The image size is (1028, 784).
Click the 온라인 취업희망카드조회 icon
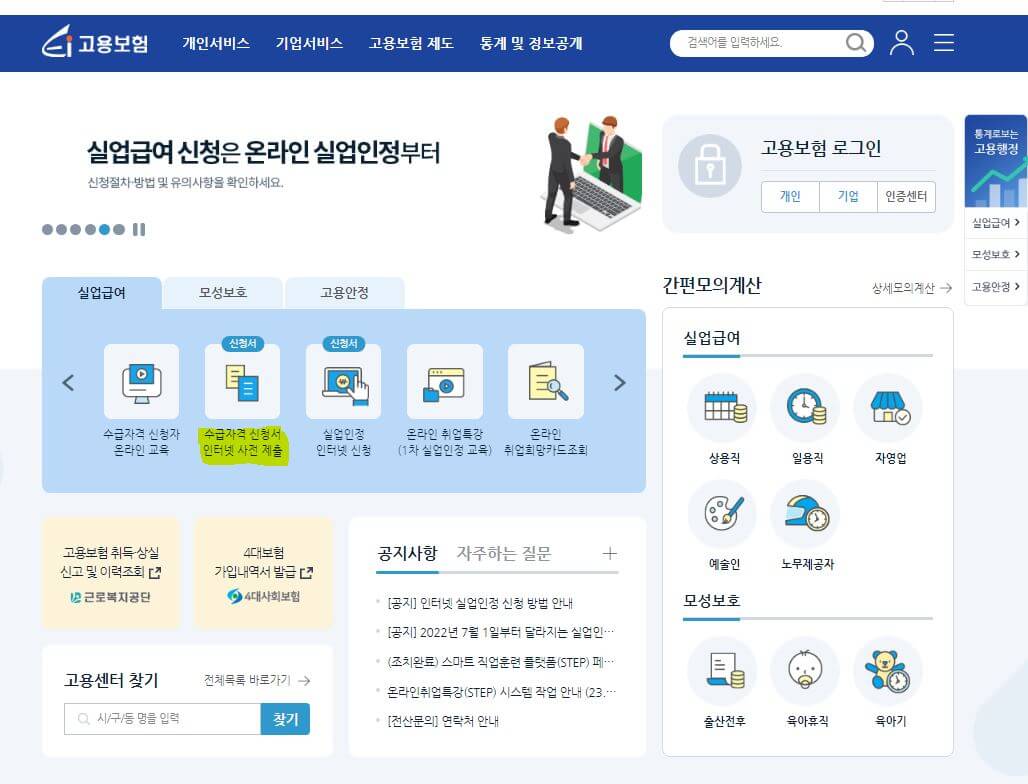546,382
